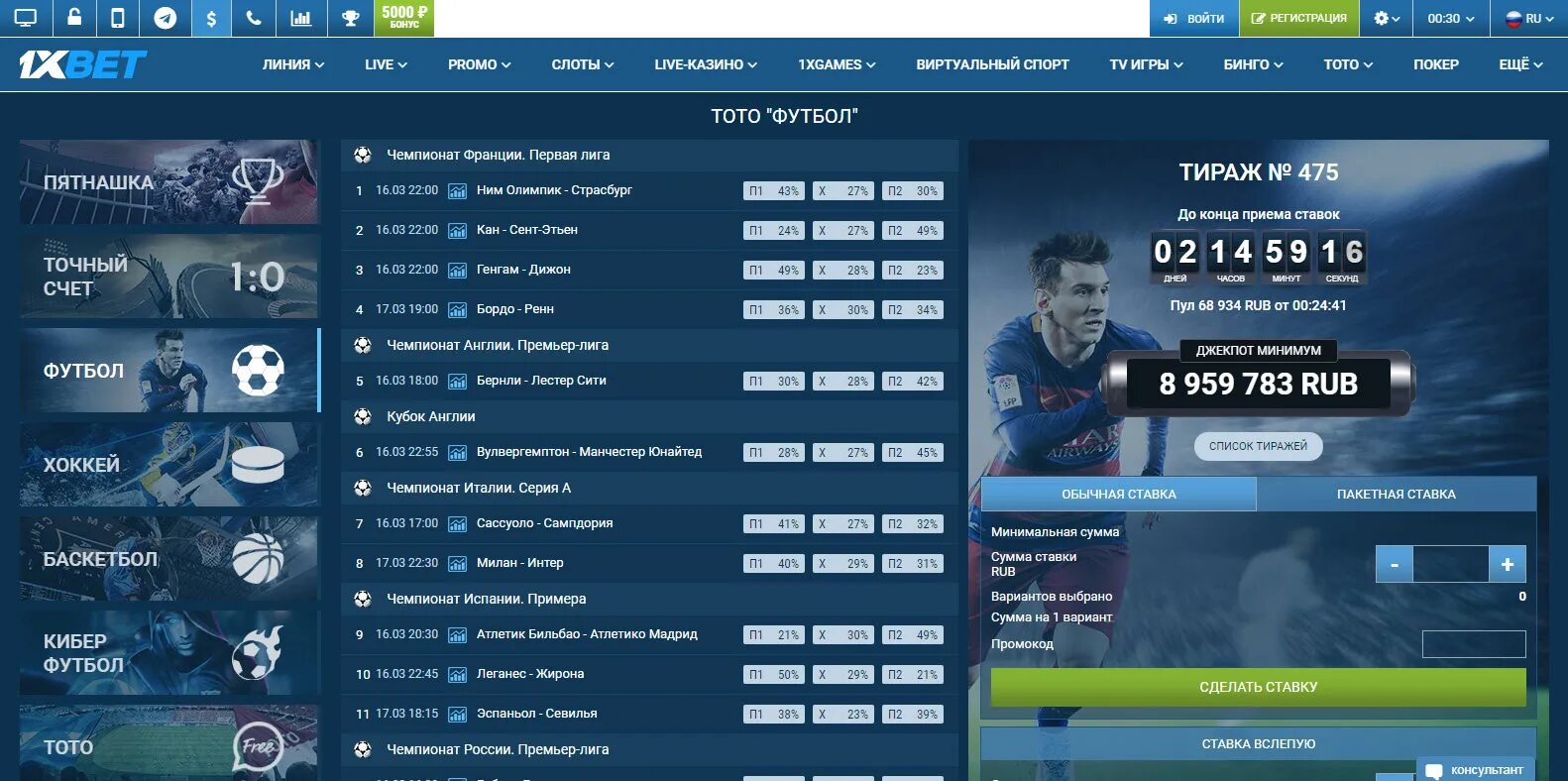Open statistics icon for Генгам - Дижон

point(457,271)
